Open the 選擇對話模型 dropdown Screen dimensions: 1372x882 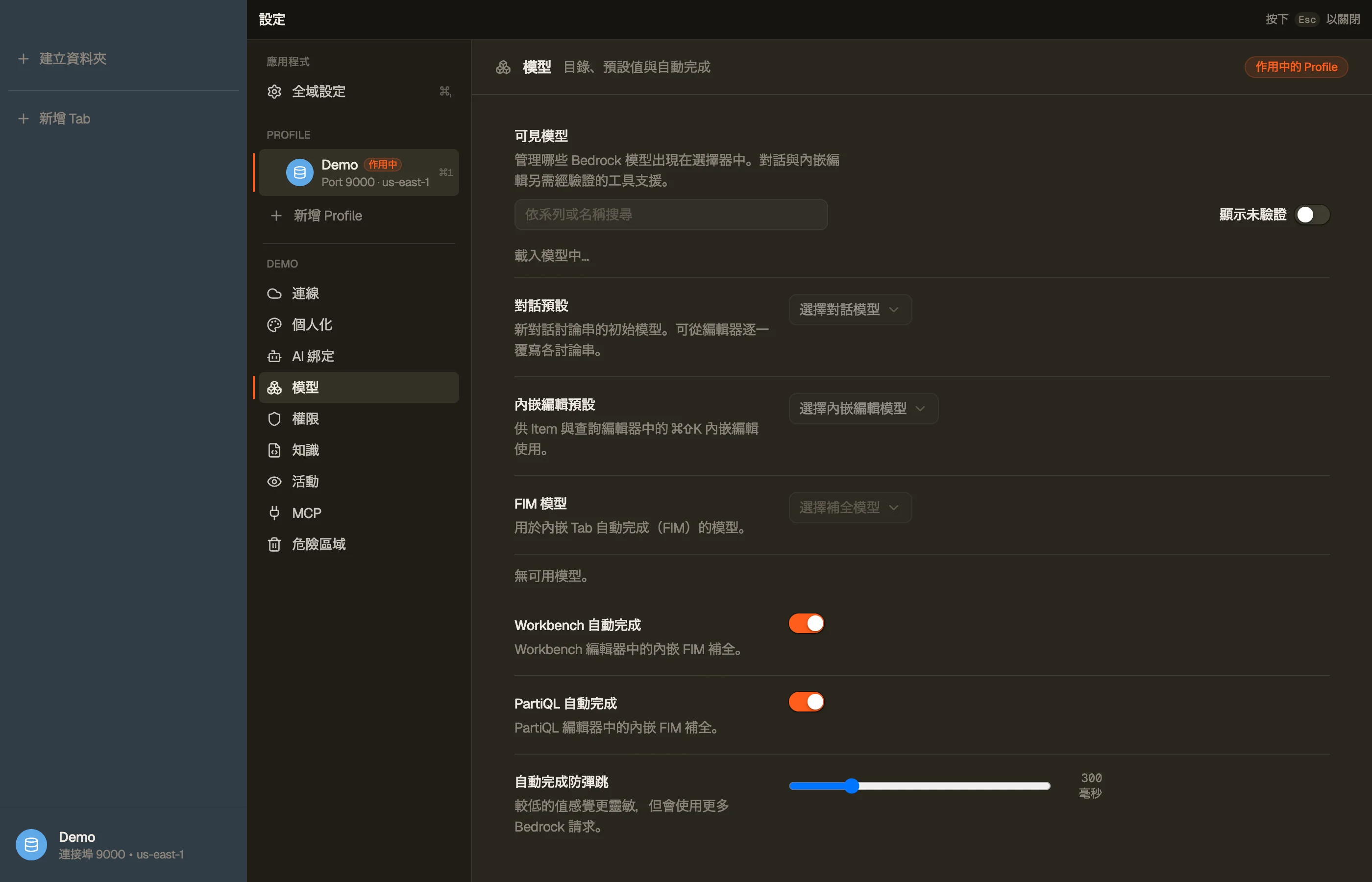tap(850, 310)
